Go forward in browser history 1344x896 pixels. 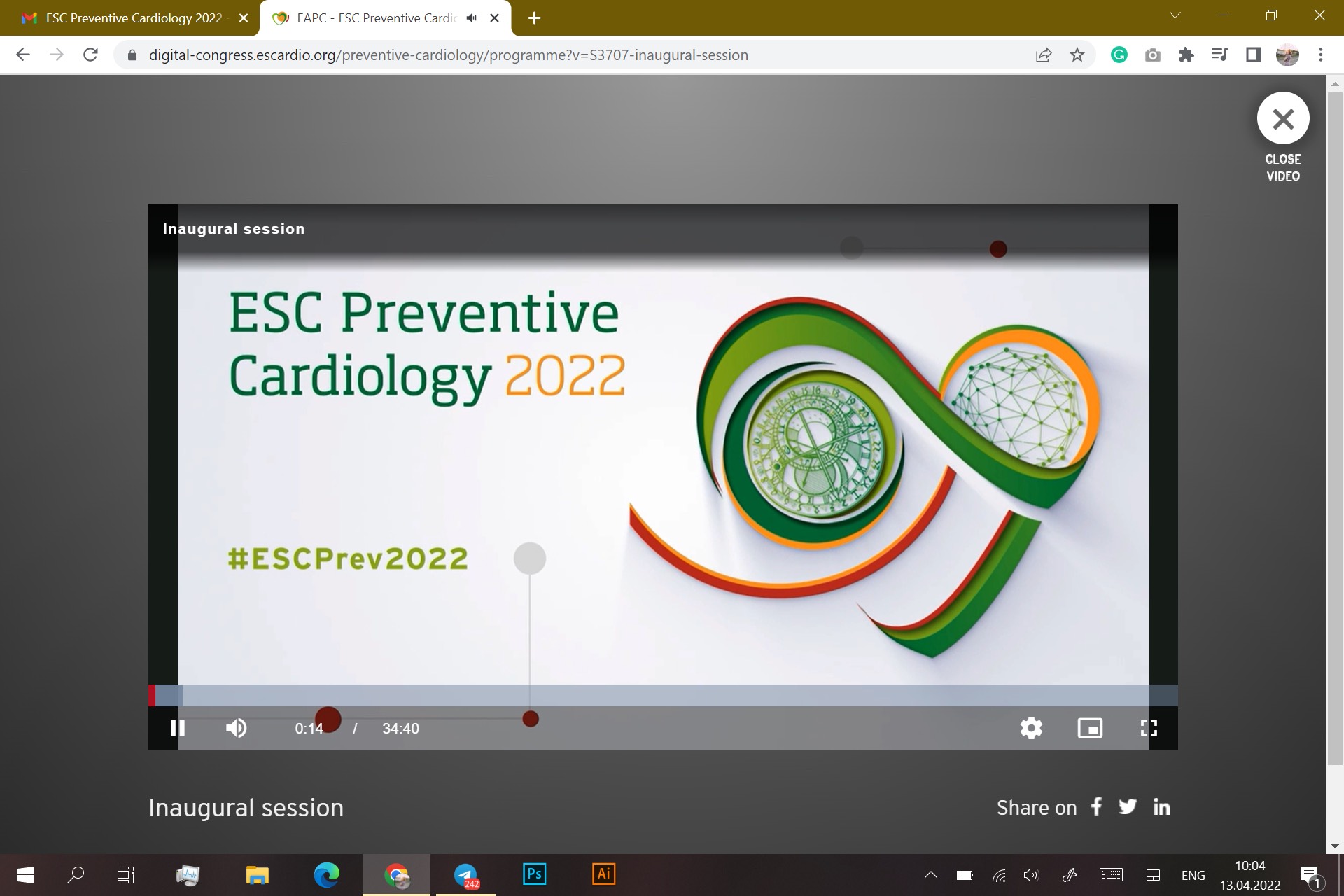click(57, 55)
